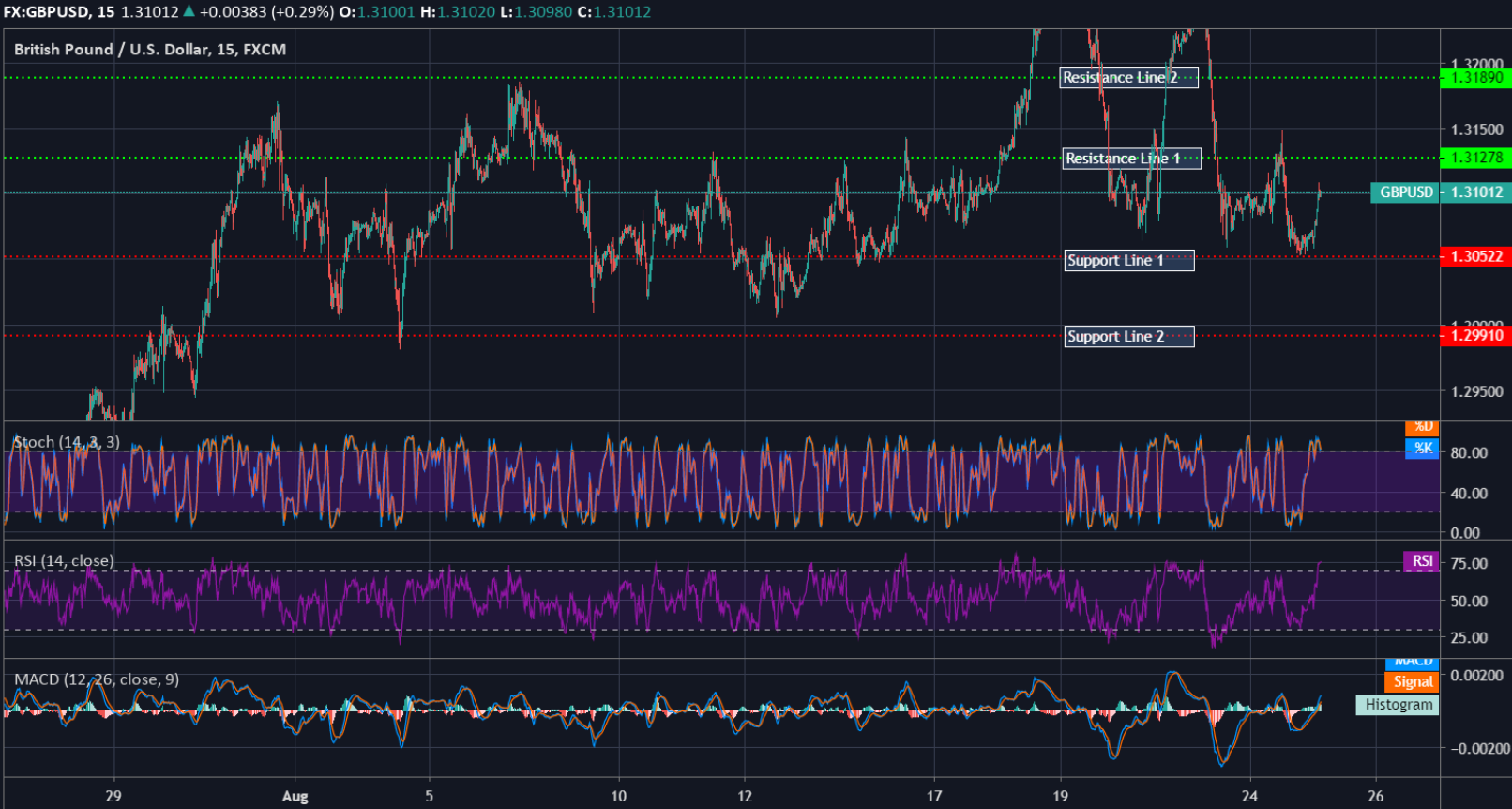Click the 0.00200 MACD scale value
The image size is (1512, 809).
[1476, 676]
